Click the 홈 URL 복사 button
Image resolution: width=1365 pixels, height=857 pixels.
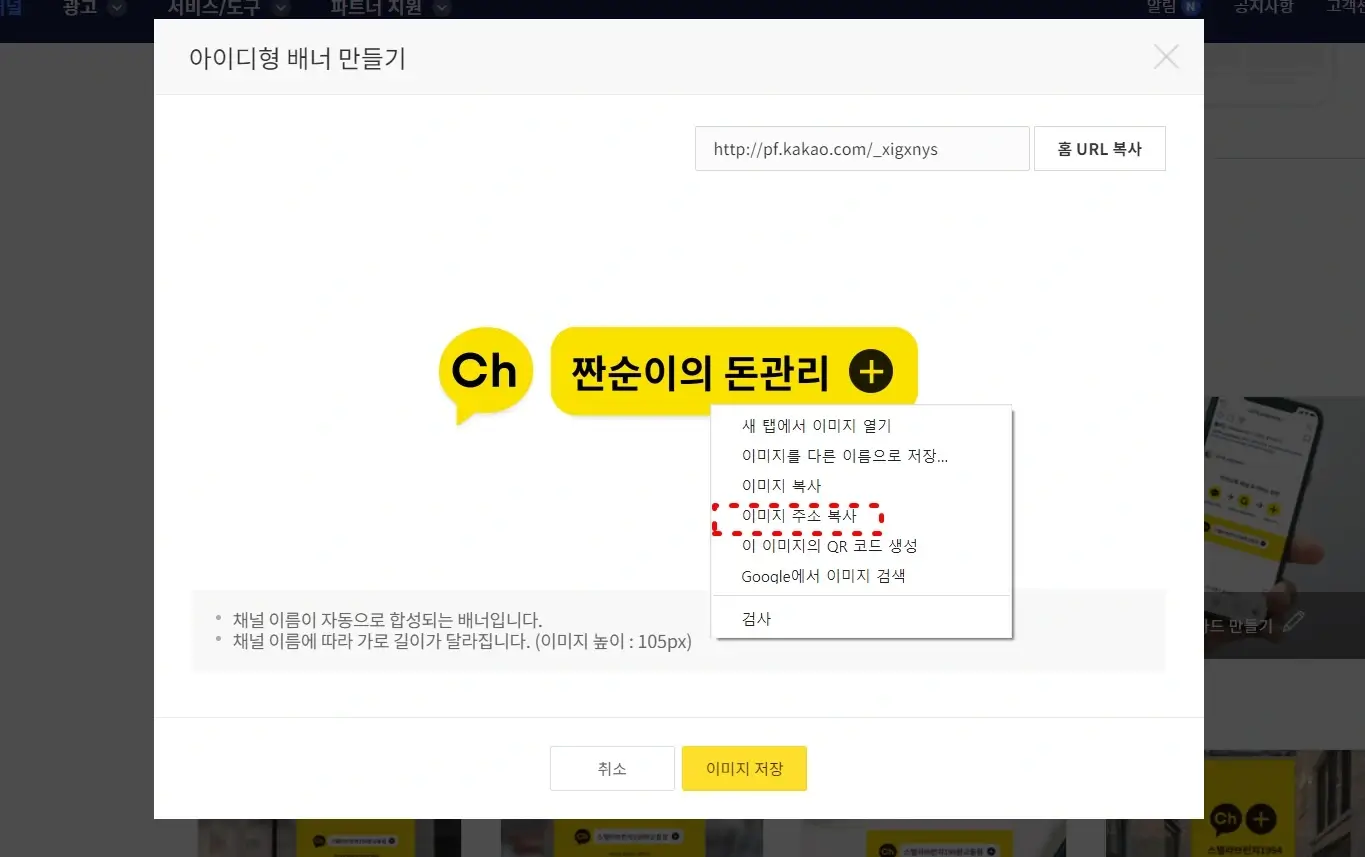pos(1100,149)
